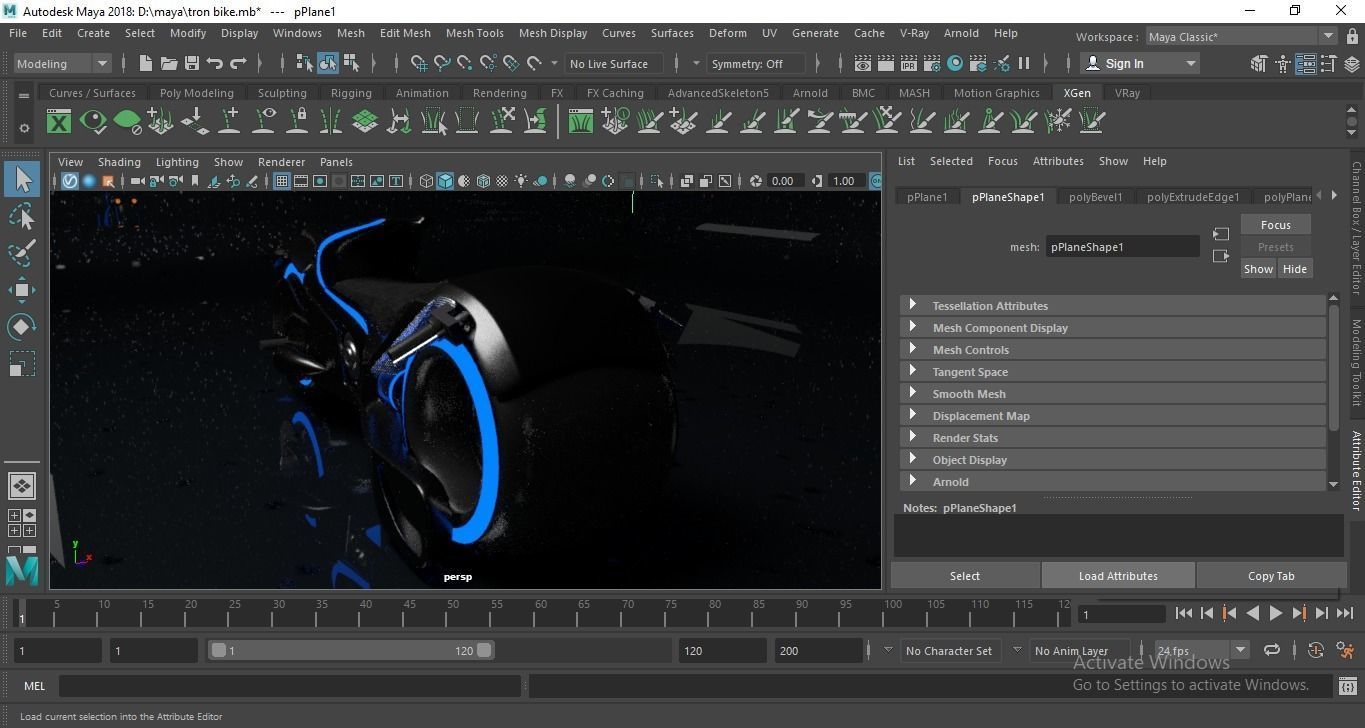
Task: Open Hypershade with the blue sphere icon
Action: tap(955, 63)
